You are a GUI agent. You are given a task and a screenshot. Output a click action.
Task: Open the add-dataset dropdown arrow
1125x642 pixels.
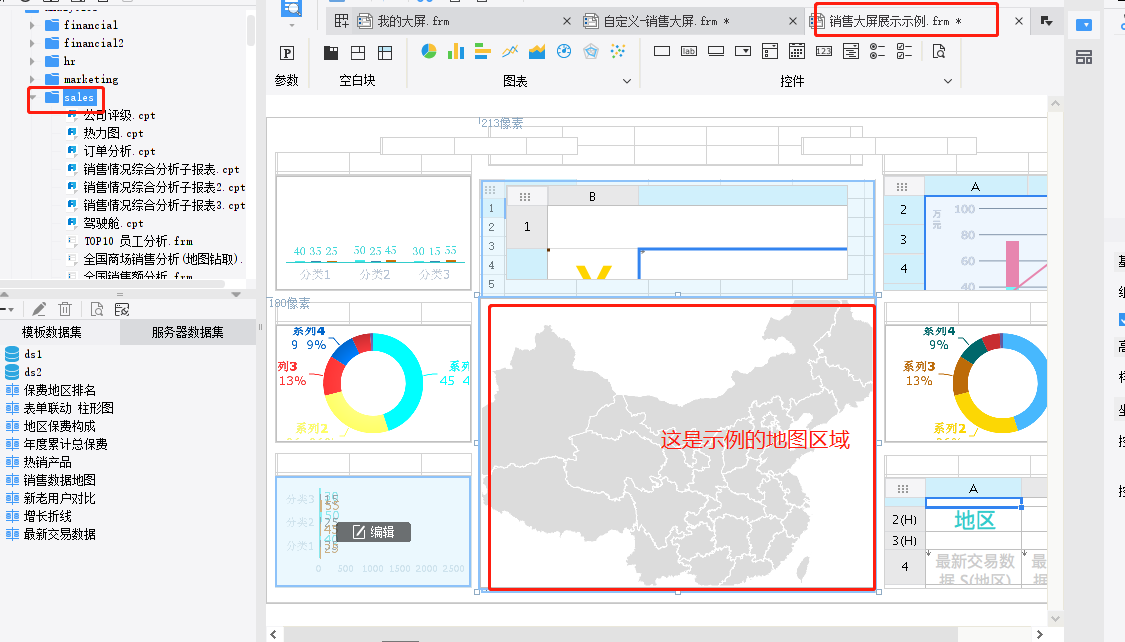[10, 310]
